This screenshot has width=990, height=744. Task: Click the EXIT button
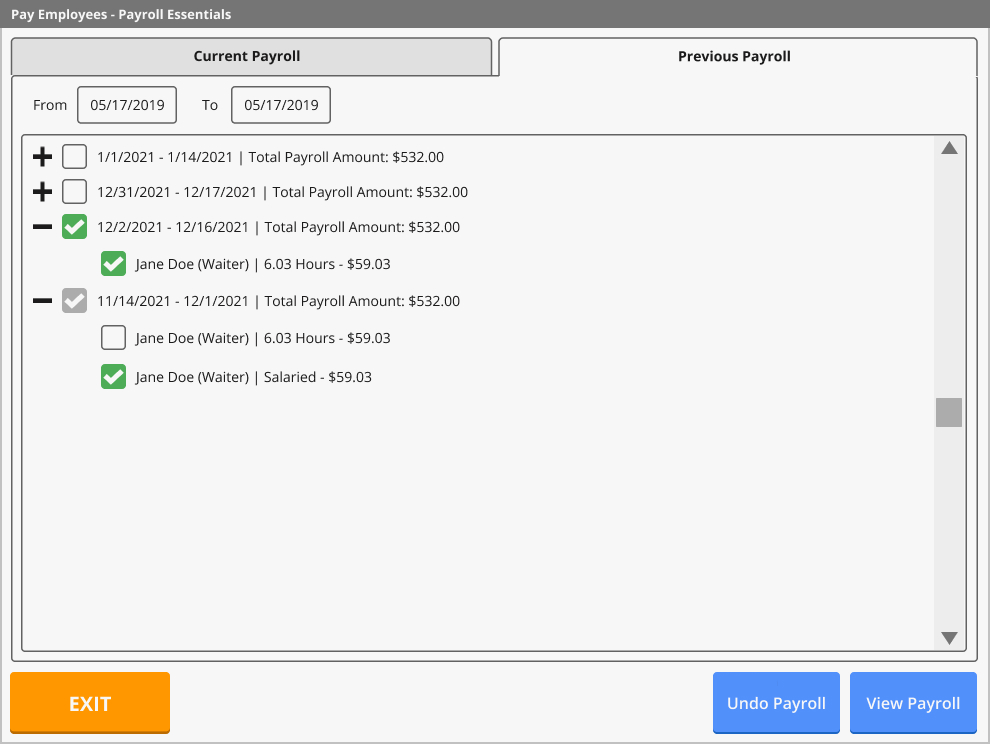pyautogui.click(x=89, y=703)
